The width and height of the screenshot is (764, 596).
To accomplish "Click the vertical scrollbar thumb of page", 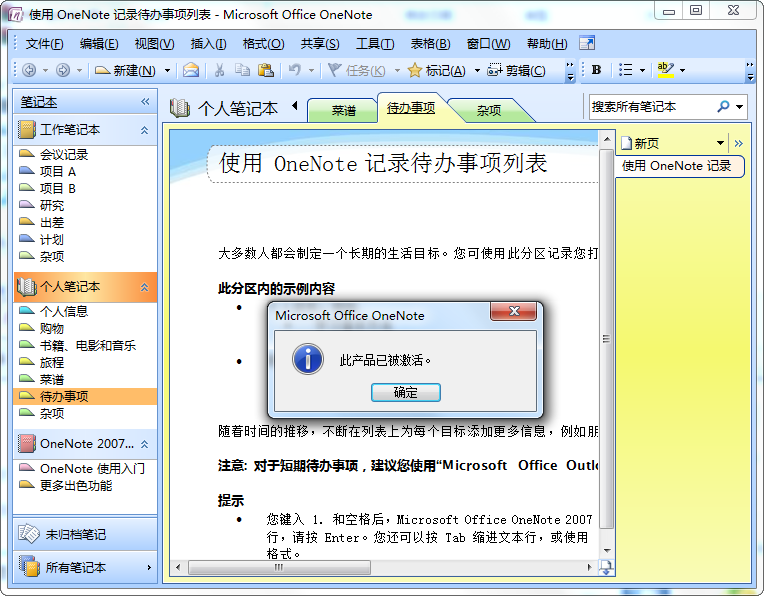I will [607, 339].
